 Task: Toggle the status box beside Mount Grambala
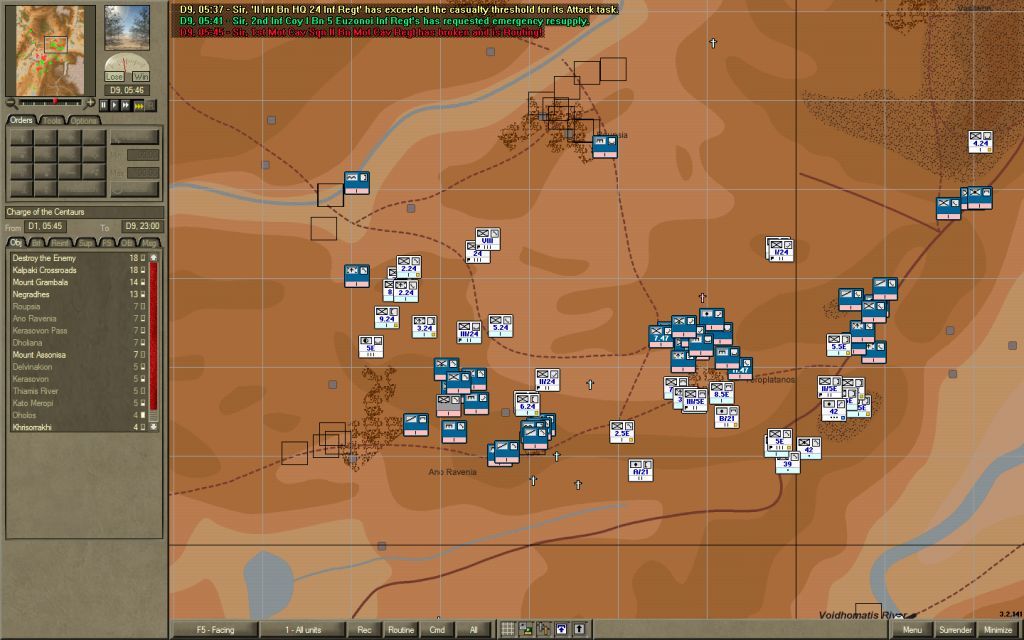143,282
